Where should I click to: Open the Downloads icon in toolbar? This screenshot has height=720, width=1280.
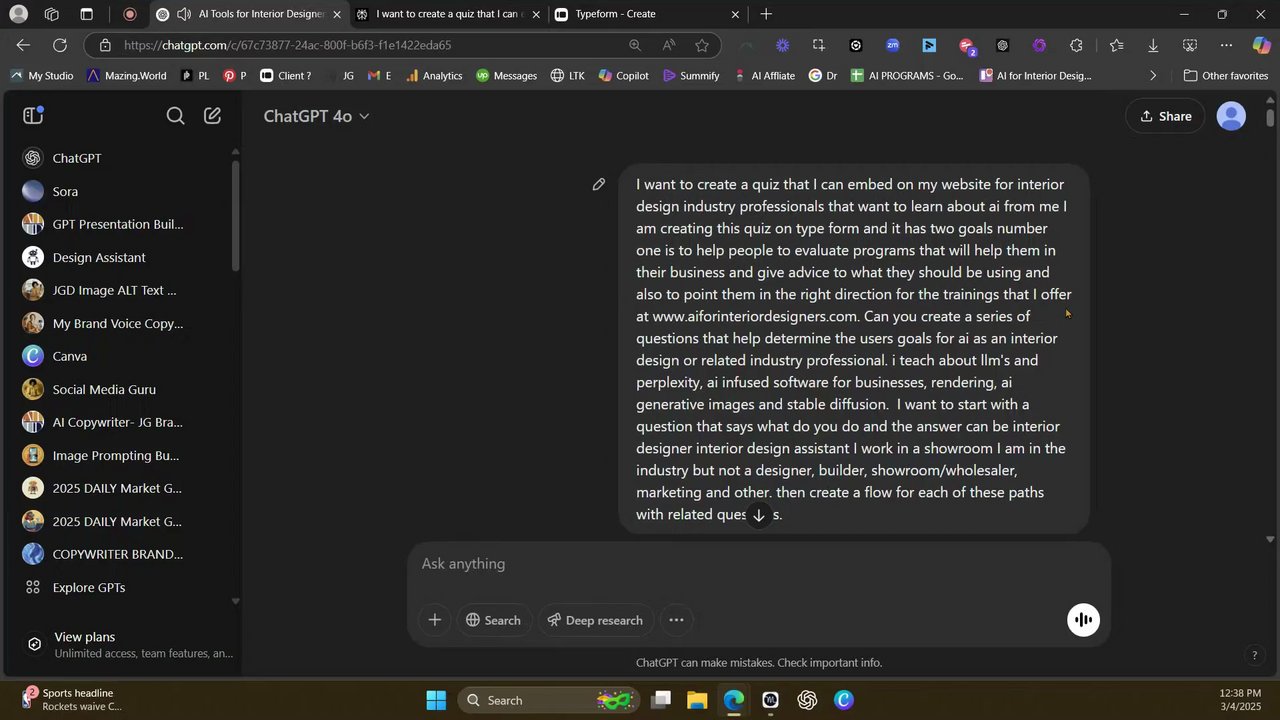click(x=1153, y=45)
